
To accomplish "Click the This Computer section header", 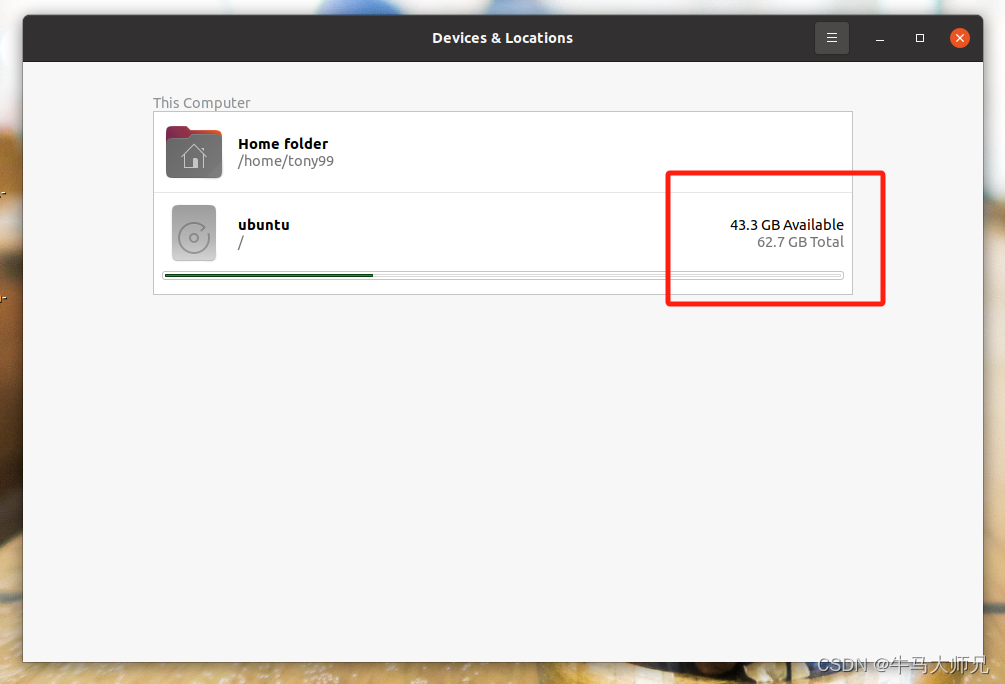I will pyautogui.click(x=201, y=102).
